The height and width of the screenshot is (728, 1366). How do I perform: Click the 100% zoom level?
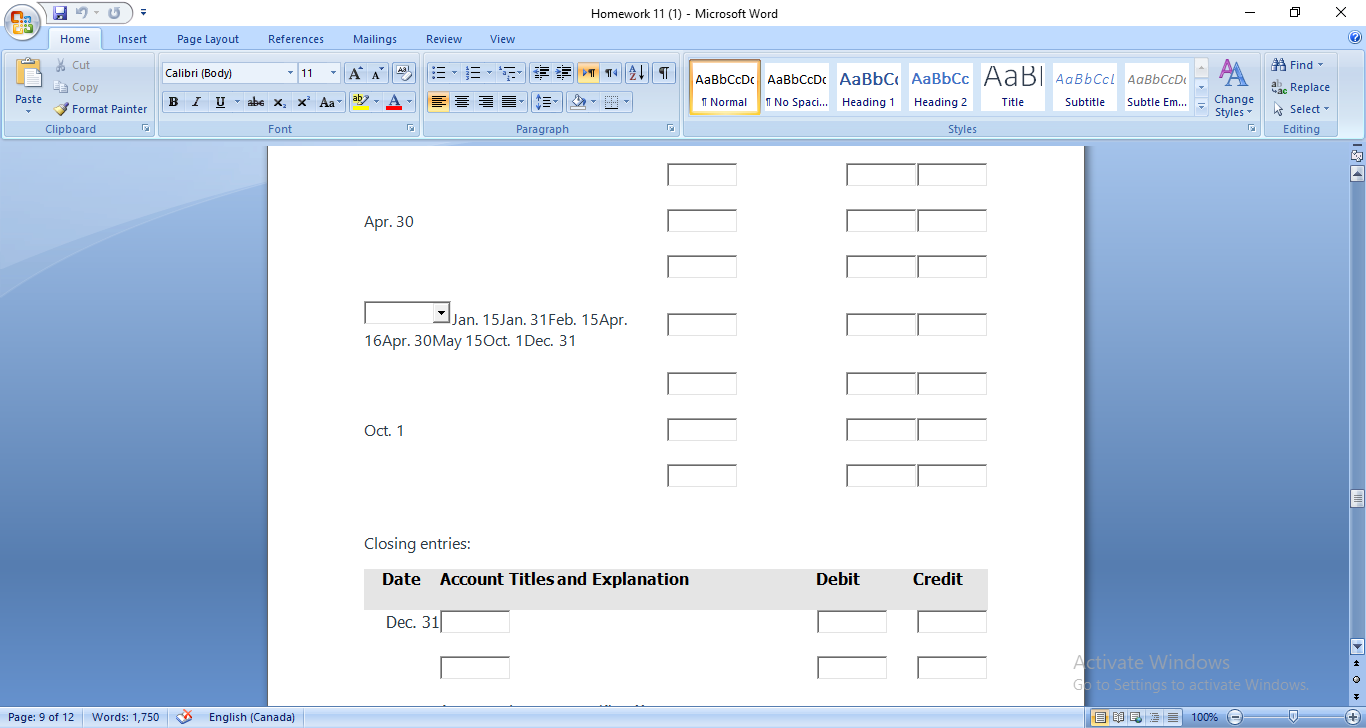(1205, 717)
